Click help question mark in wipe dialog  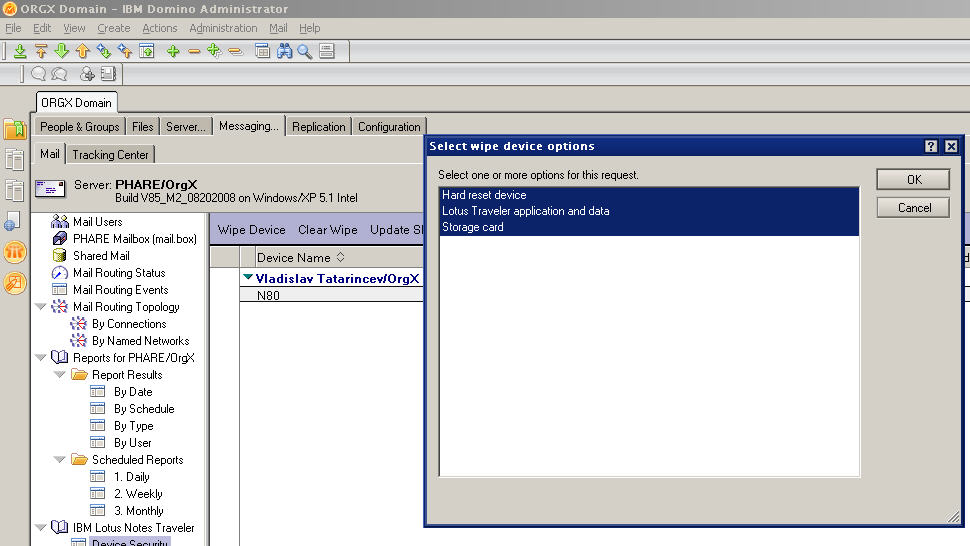(x=931, y=146)
